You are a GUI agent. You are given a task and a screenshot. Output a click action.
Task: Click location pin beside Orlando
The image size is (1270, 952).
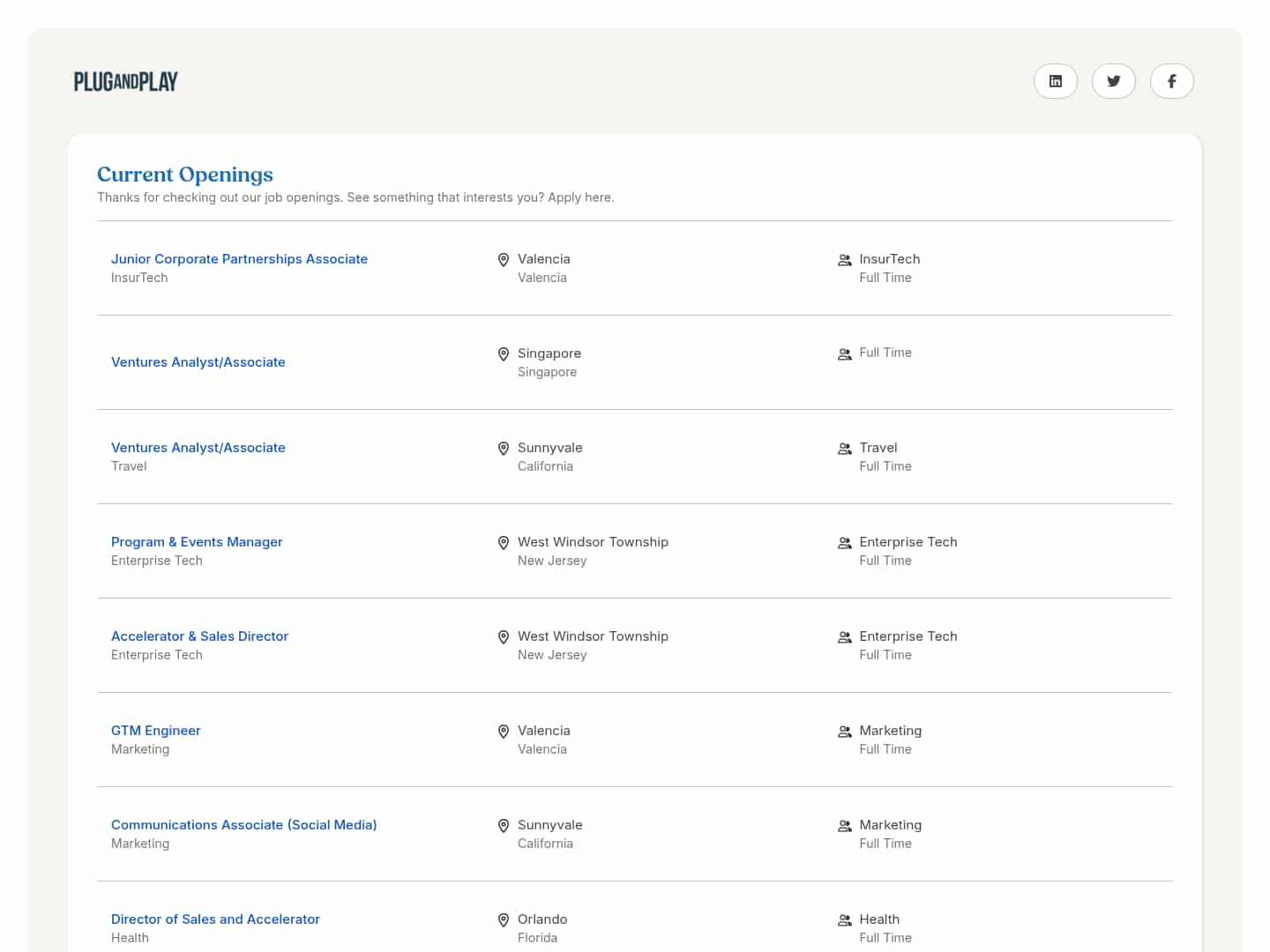504,920
